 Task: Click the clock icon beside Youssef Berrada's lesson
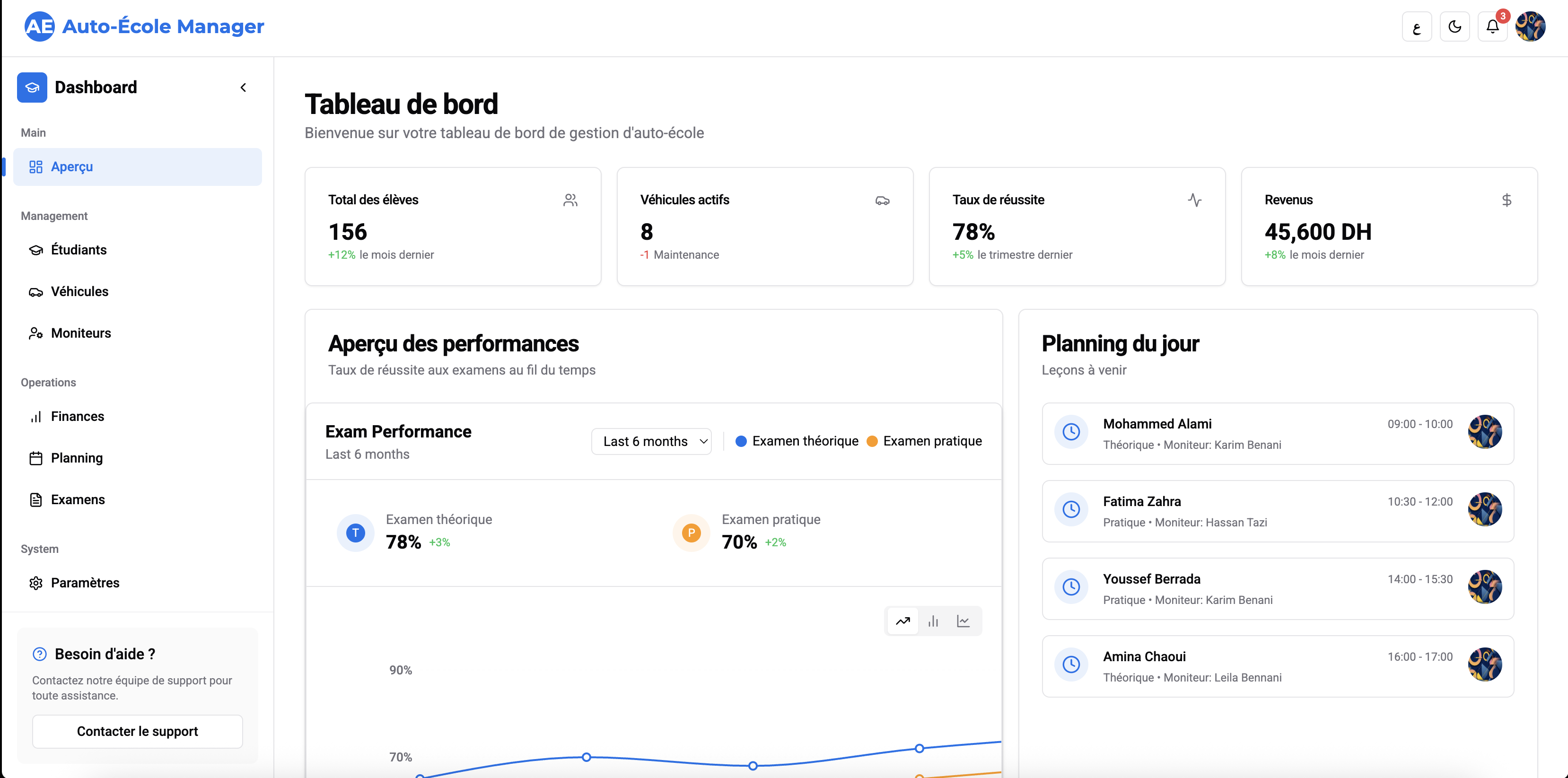pyautogui.click(x=1072, y=587)
